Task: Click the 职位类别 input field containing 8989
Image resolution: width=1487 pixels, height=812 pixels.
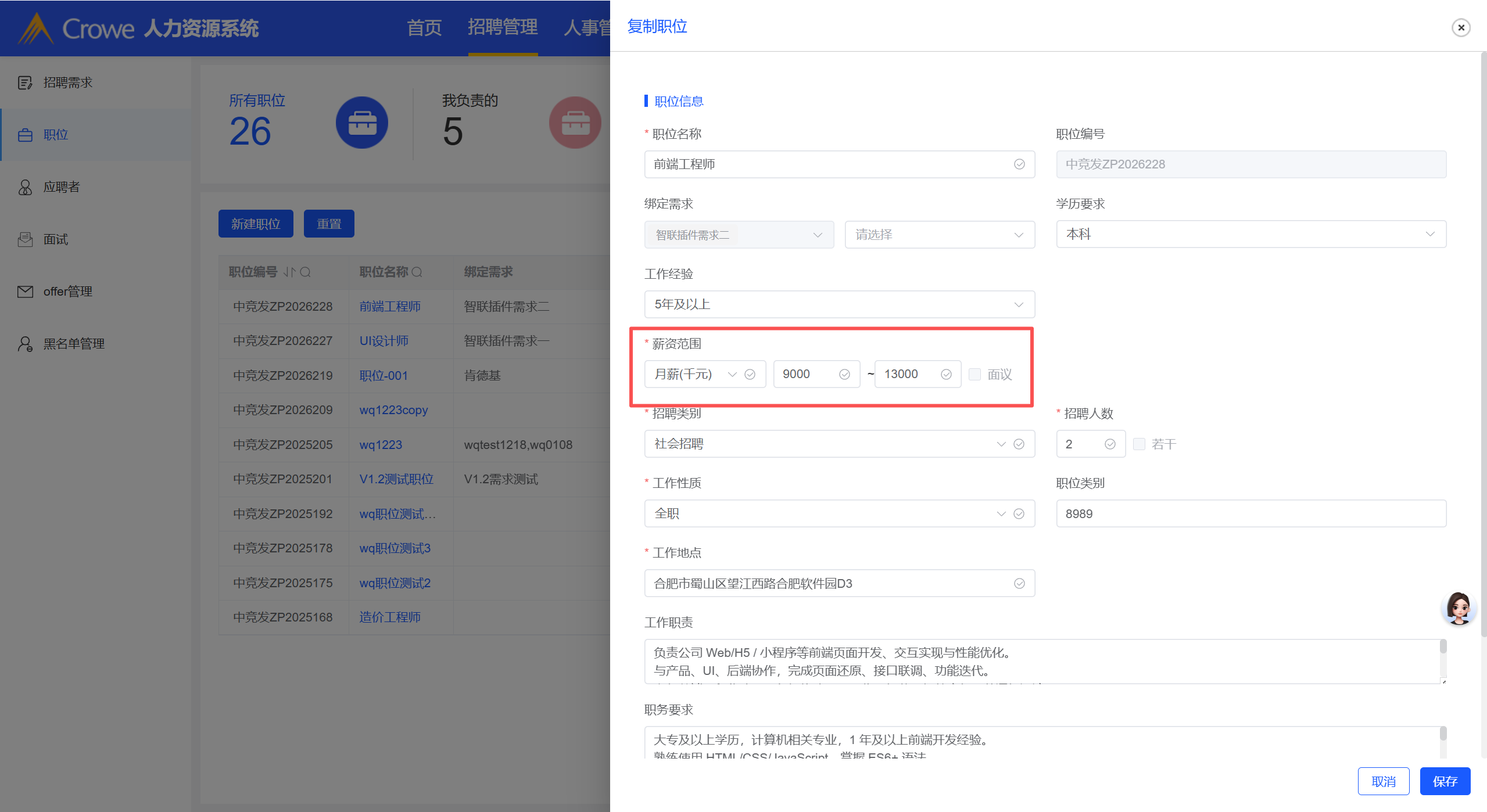Action: [x=1250, y=513]
